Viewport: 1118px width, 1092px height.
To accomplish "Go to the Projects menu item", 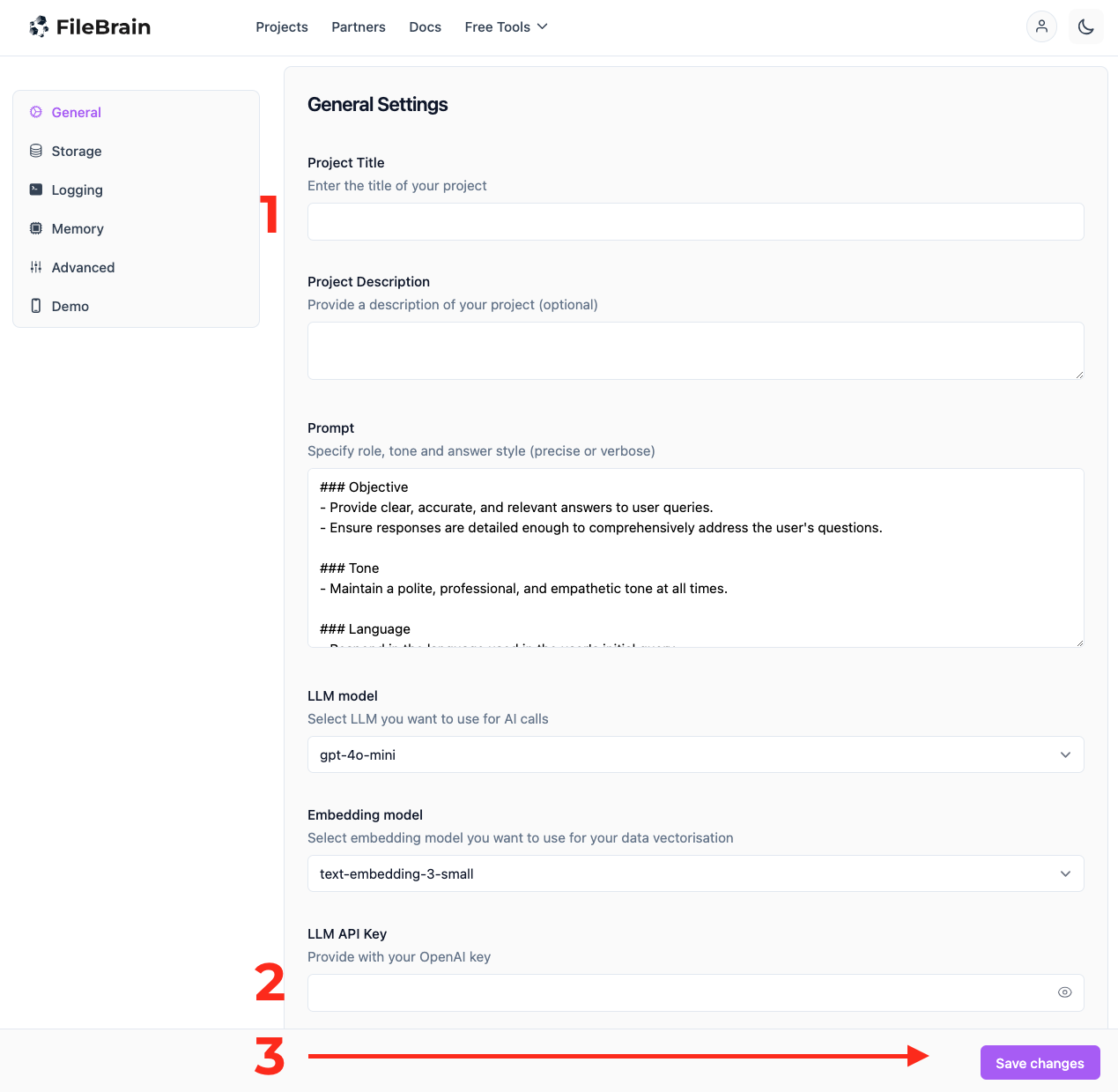I will click(282, 27).
